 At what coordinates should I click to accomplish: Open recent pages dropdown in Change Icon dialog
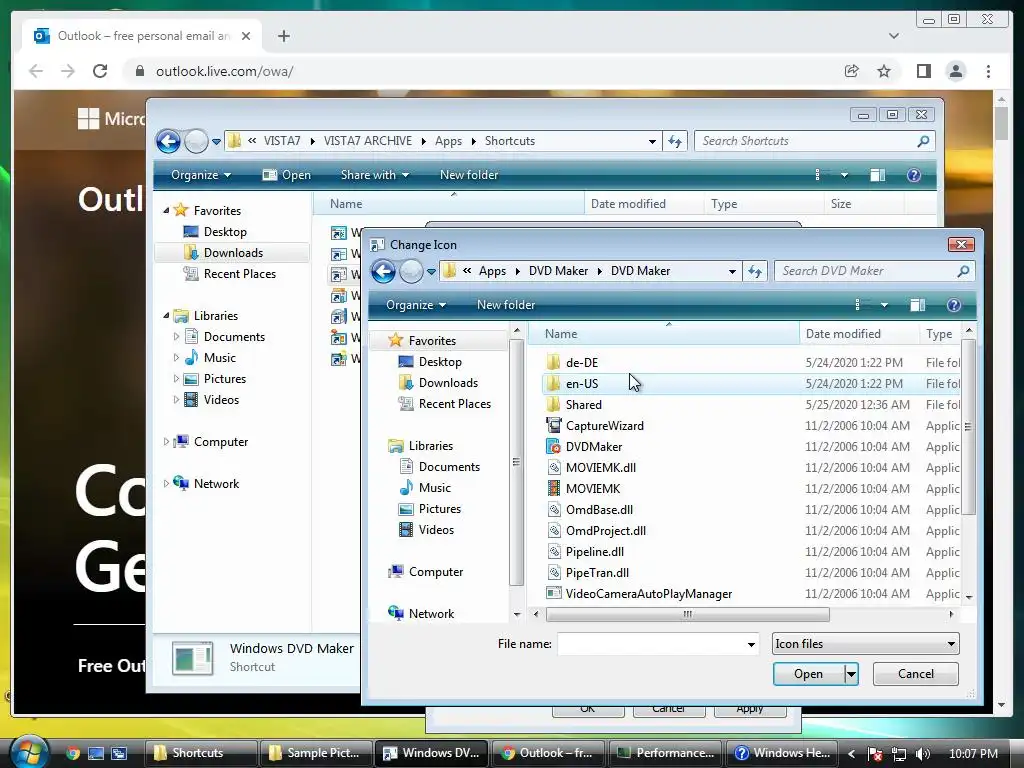point(431,272)
